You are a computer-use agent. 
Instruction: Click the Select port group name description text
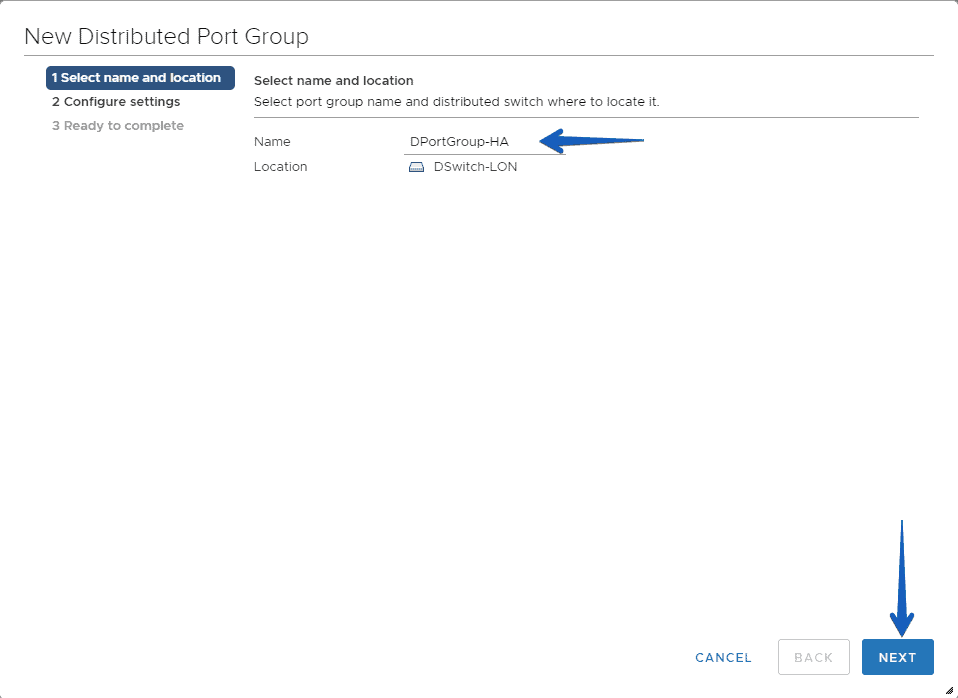click(456, 101)
